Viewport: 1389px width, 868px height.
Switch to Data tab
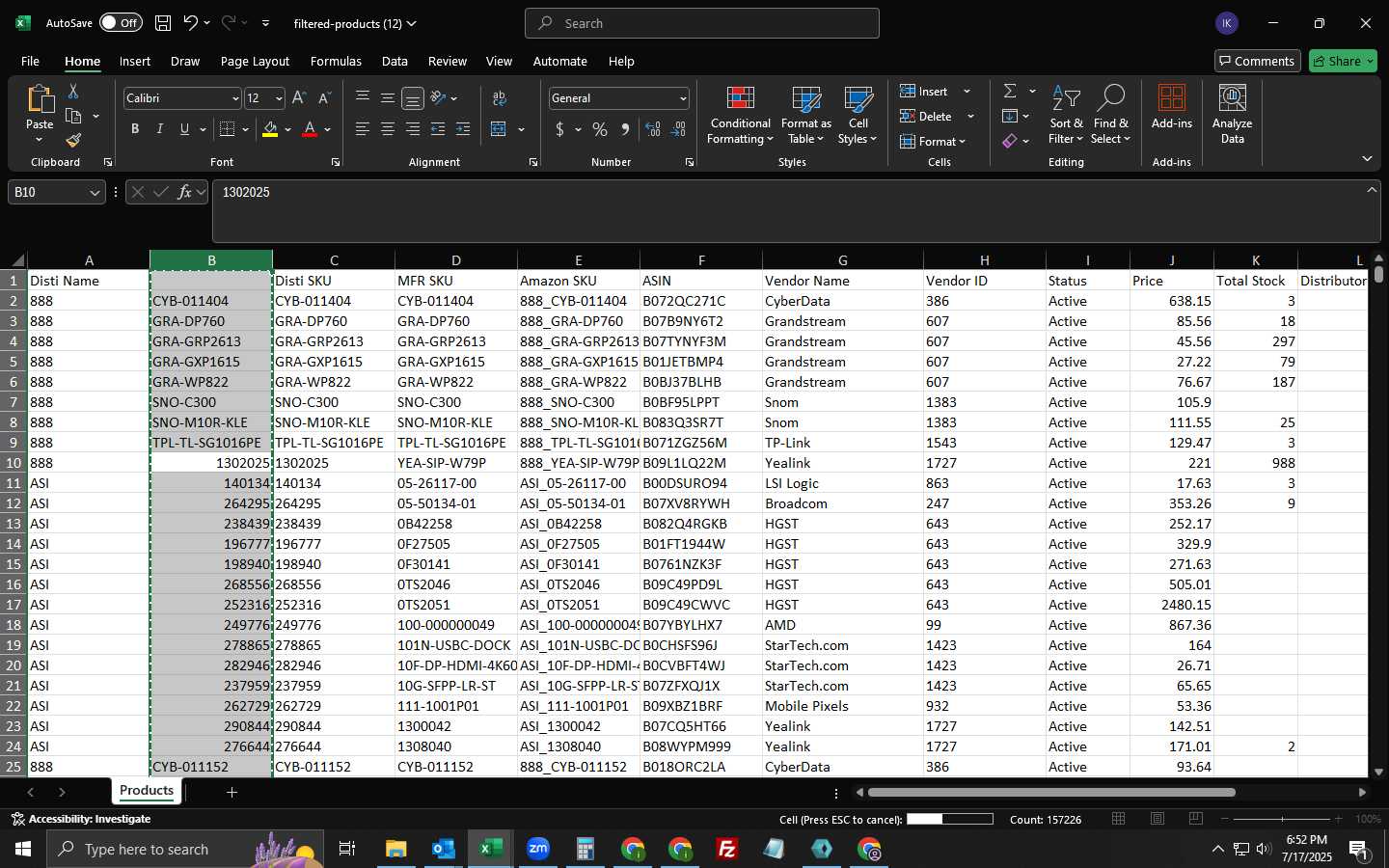[395, 61]
